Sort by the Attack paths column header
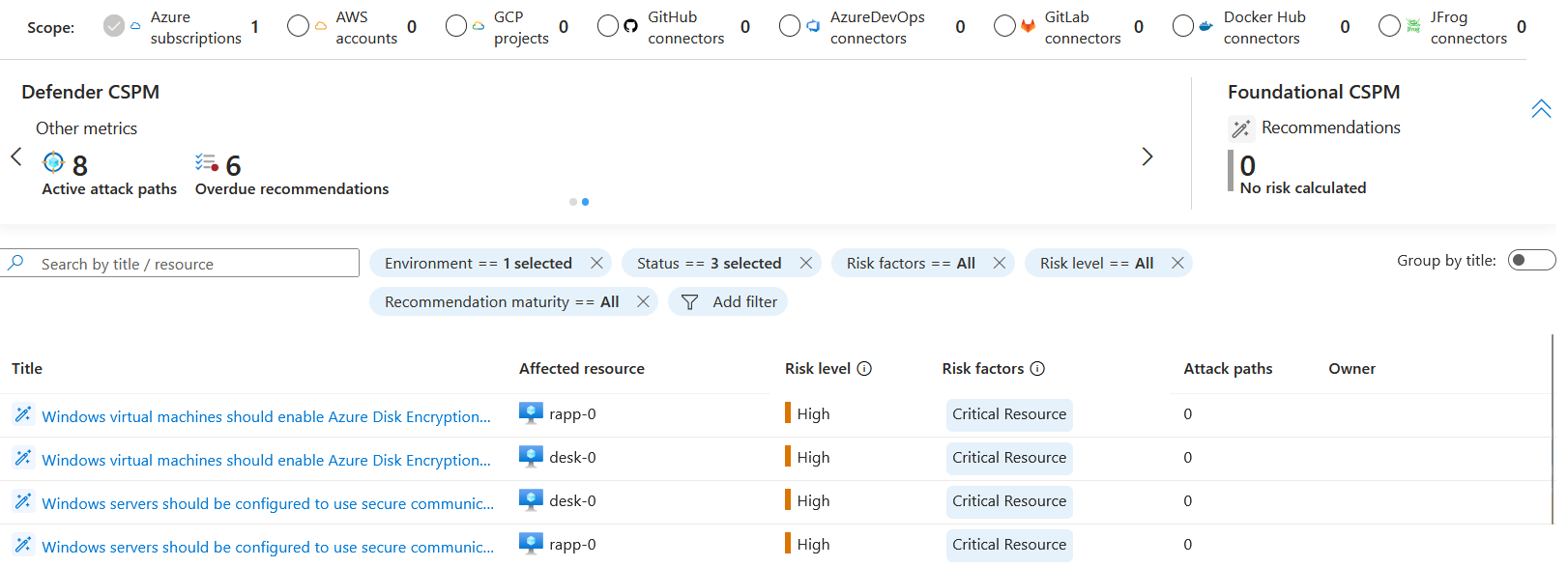This screenshot has width=1568, height=567. tap(1228, 368)
